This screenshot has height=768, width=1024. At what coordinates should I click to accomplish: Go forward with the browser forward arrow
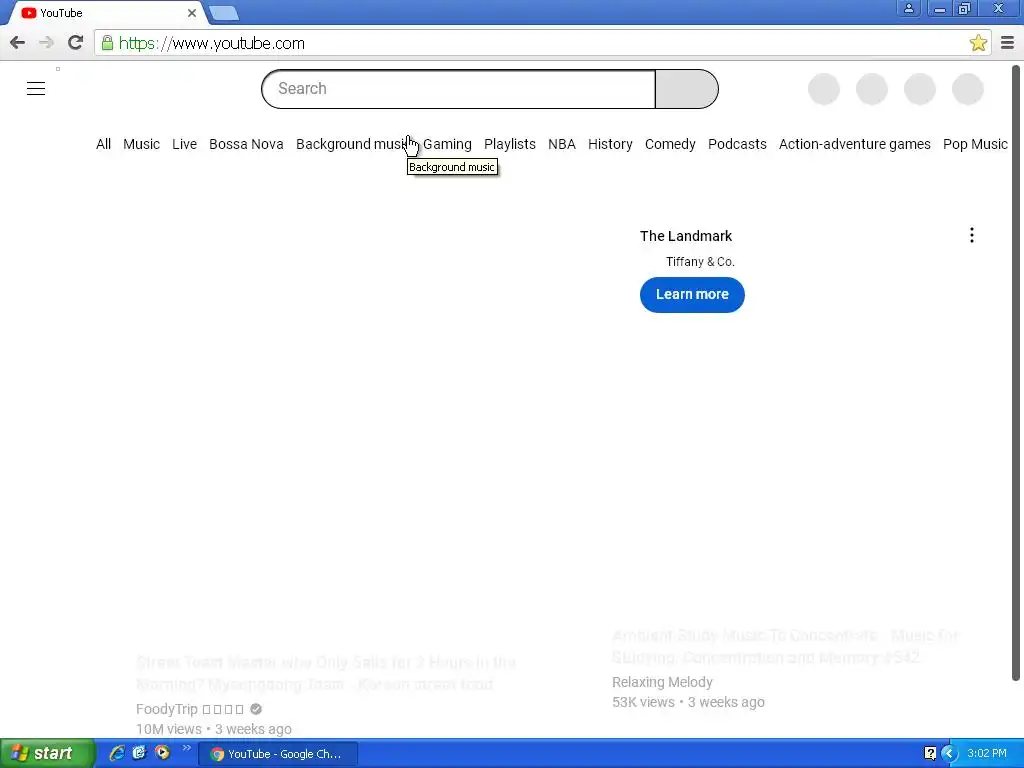tap(46, 43)
